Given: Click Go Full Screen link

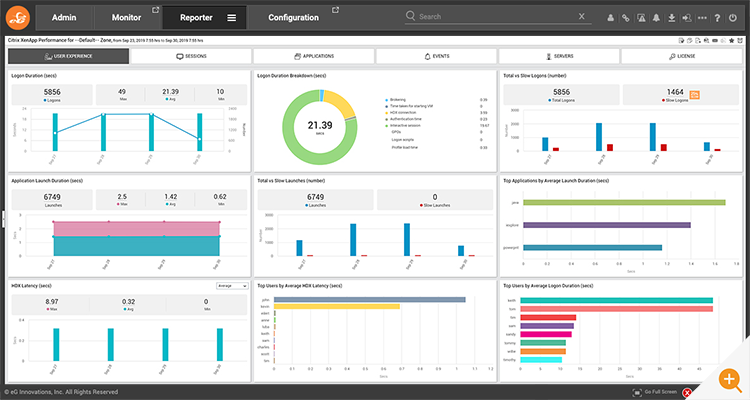Looking at the screenshot, I should [661, 392].
